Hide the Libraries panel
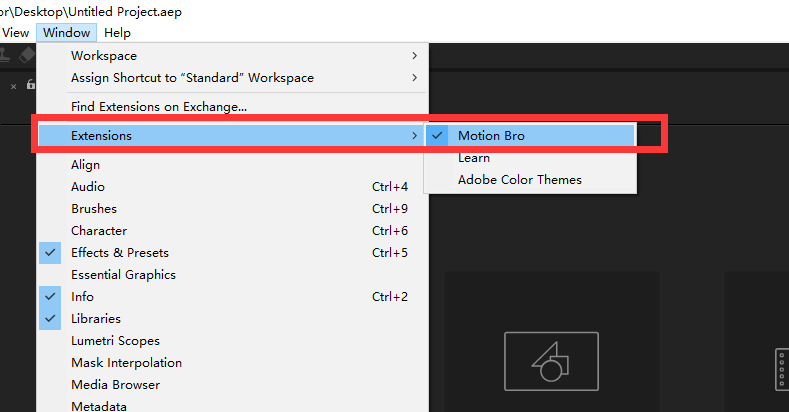The image size is (789, 412). click(95, 319)
